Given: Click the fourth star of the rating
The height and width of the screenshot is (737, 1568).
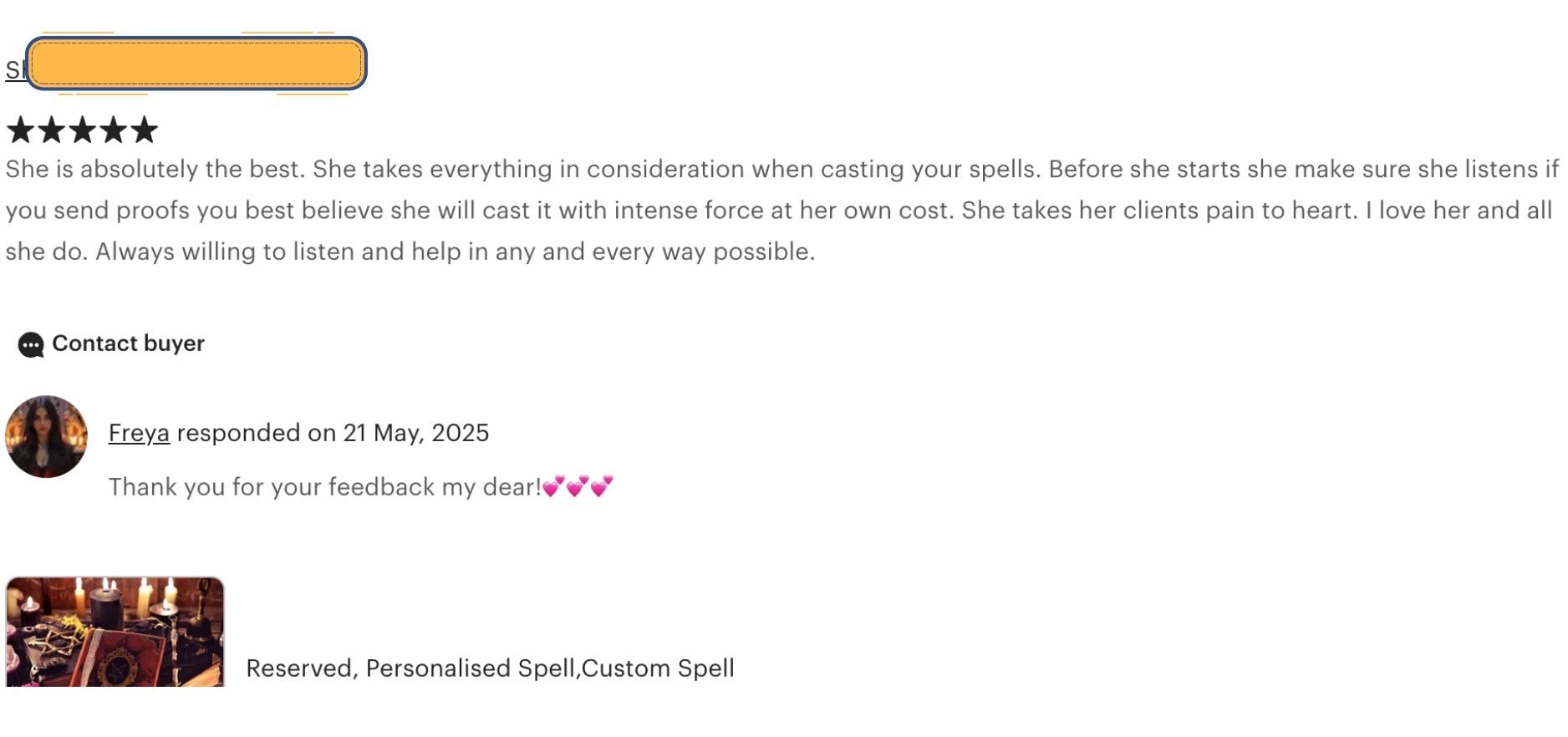Looking at the screenshot, I should [x=113, y=130].
